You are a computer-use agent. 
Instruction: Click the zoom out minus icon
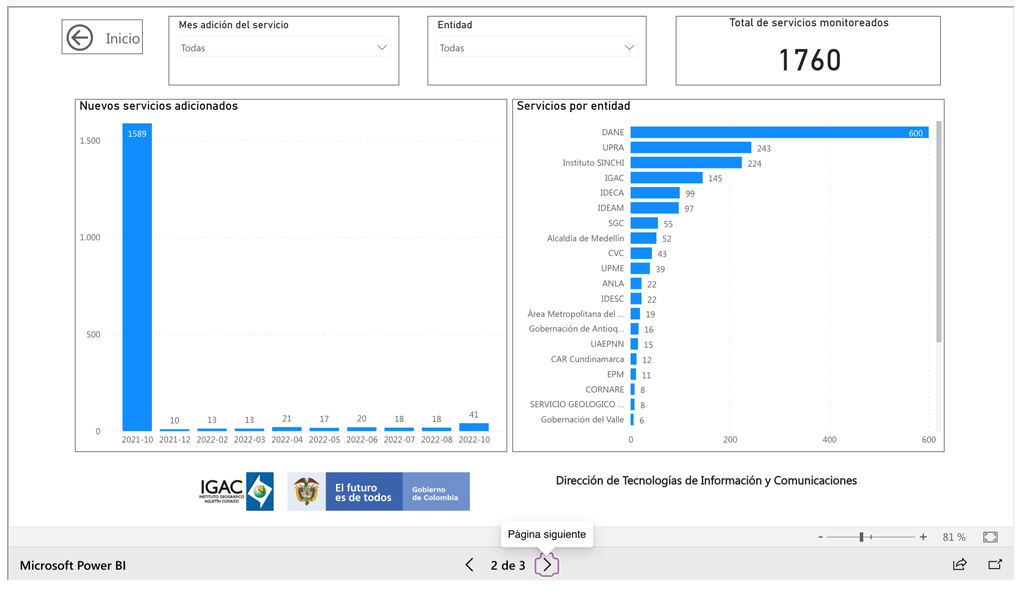click(820, 536)
